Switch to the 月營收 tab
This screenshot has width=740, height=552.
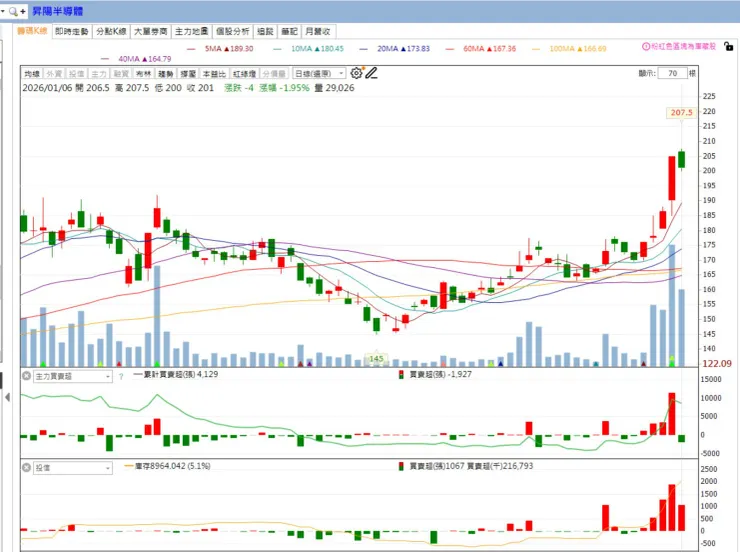[318, 31]
